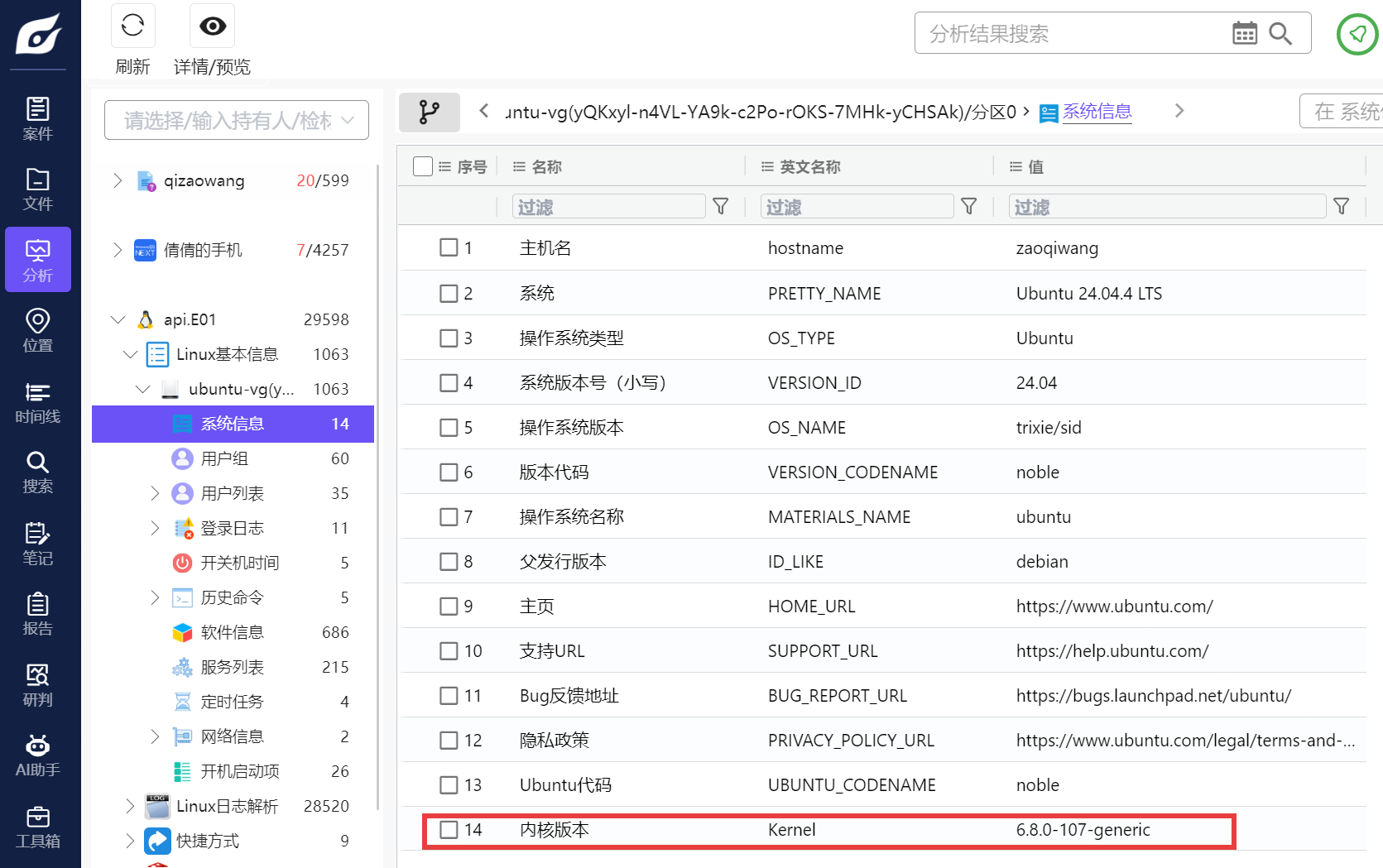Open the calendar date picker in search box

(x=1244, y=33)
